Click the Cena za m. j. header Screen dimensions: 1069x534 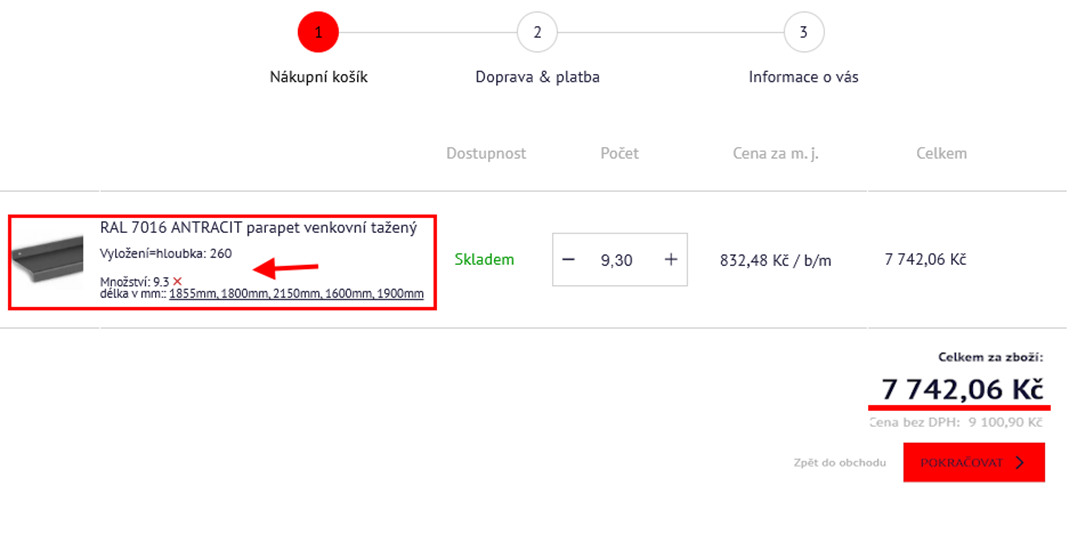[775, 153]
